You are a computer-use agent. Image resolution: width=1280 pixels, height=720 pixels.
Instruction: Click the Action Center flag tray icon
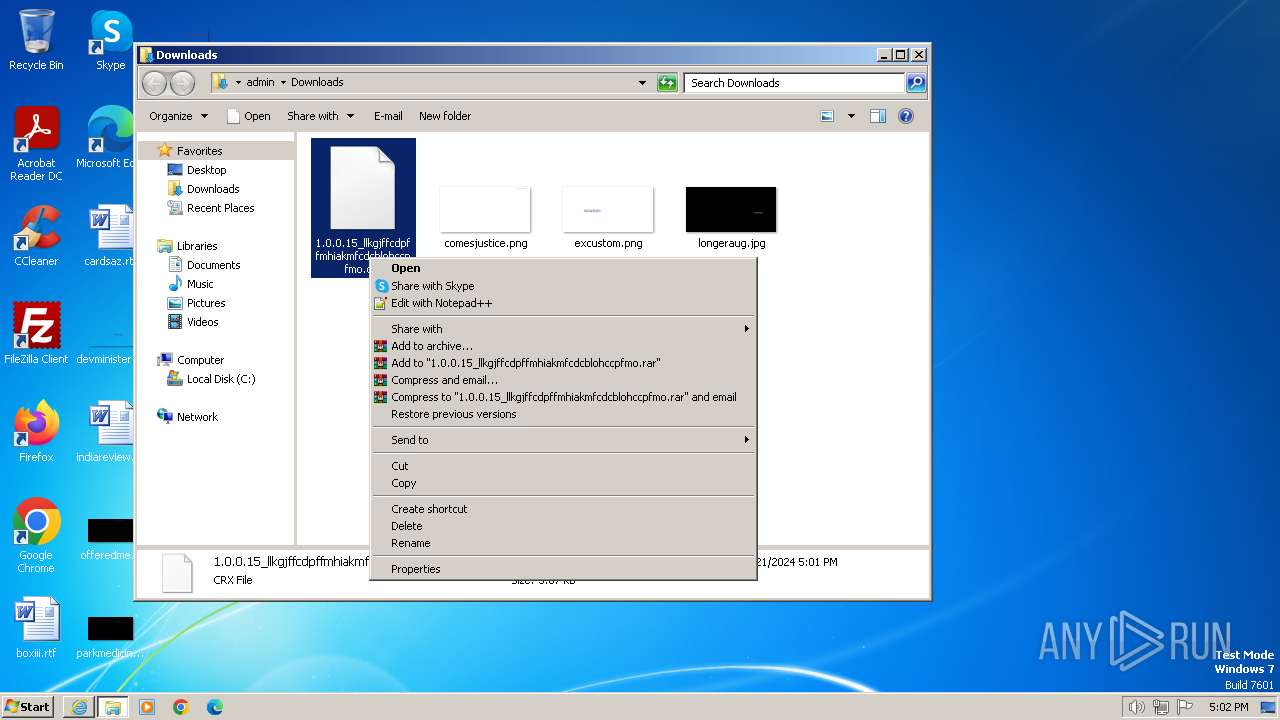[x=1185, y=707]
